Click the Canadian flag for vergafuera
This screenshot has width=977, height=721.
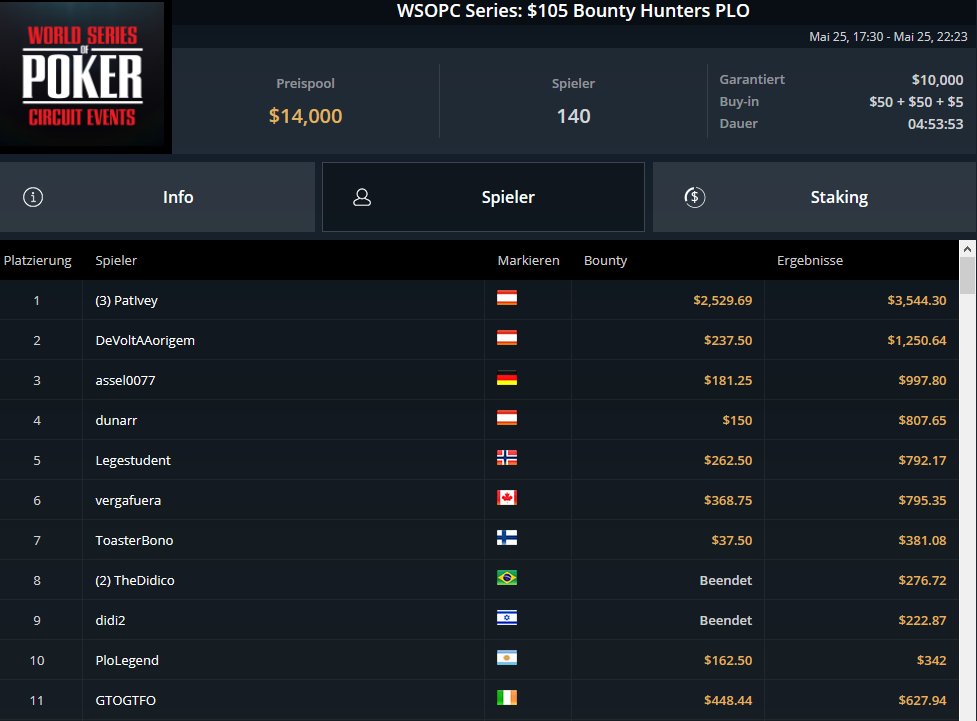tap(507, 498)
